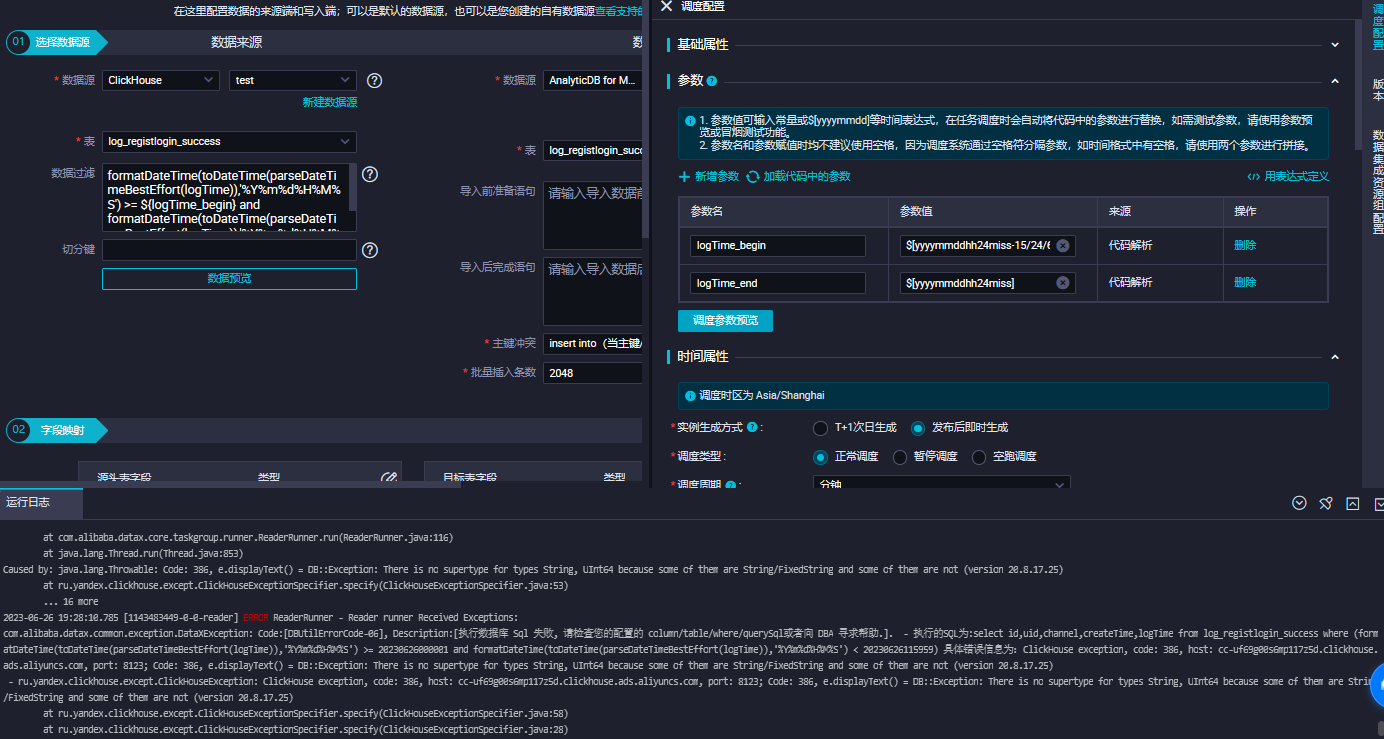
Task: Click the 数据预览 button
Action: pyautogui.click(x=229, y=279)
